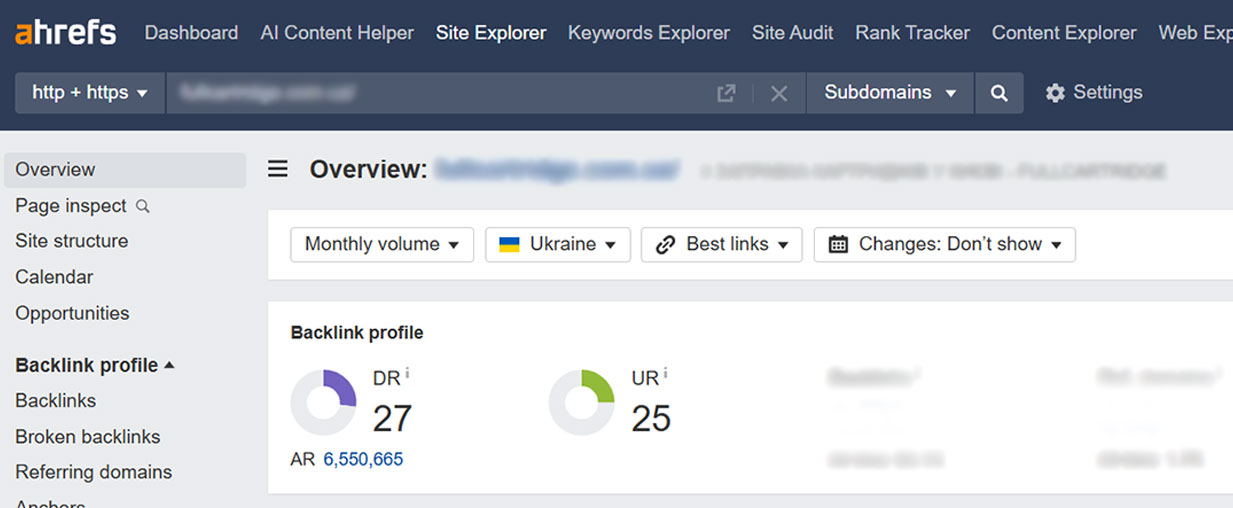Open the Best links filter dropdown
The width and height of the screenshot is (1233, 508).
pyautogui.click(x=721, y=244)
